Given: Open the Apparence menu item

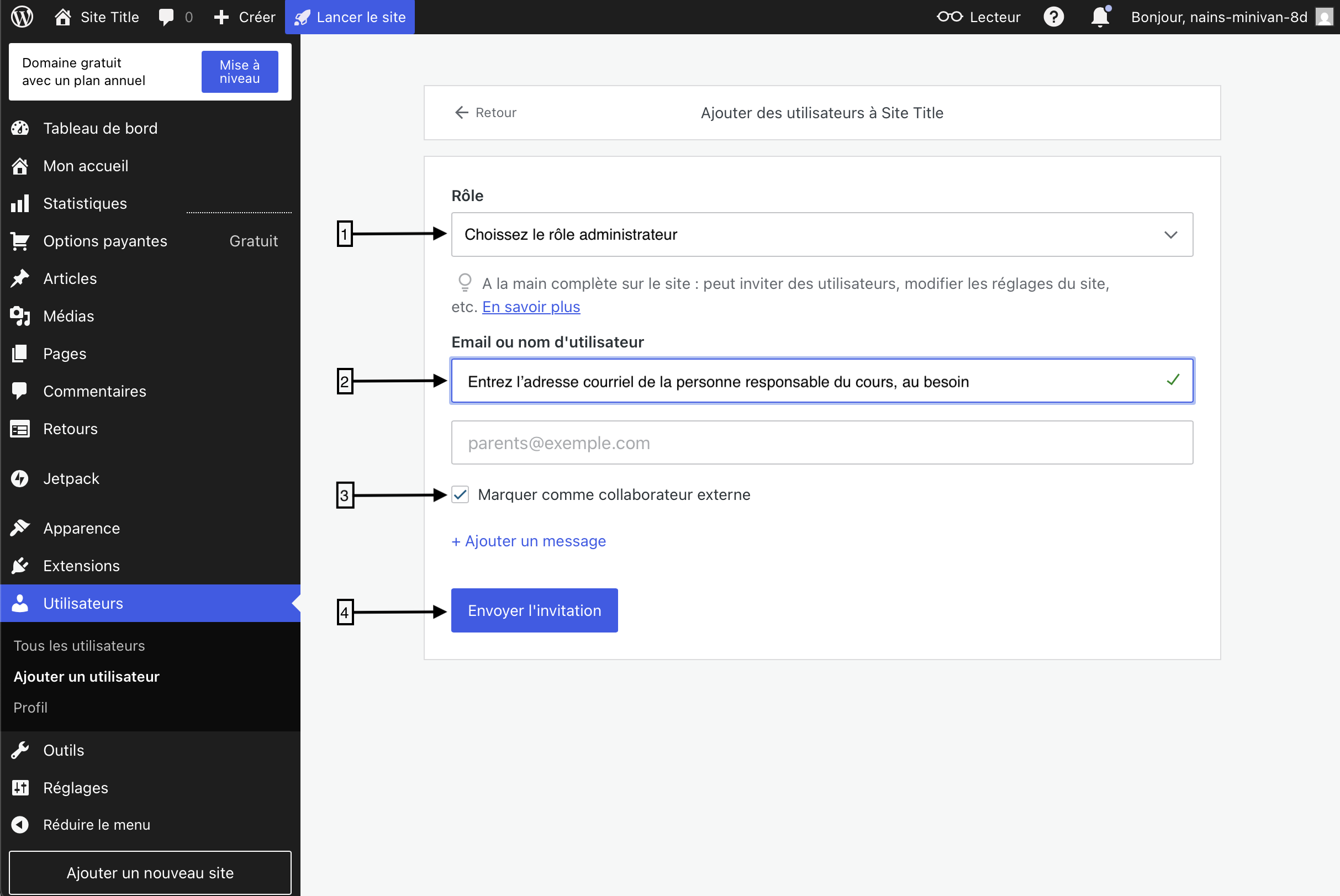Looking at the screenshot, I should 82,528.
